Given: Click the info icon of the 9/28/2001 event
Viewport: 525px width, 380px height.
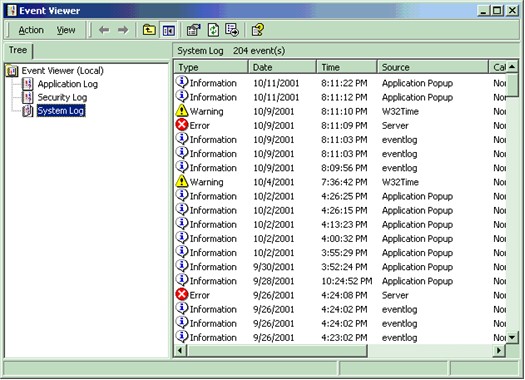Looking at the screenshot, I should 181,280.
